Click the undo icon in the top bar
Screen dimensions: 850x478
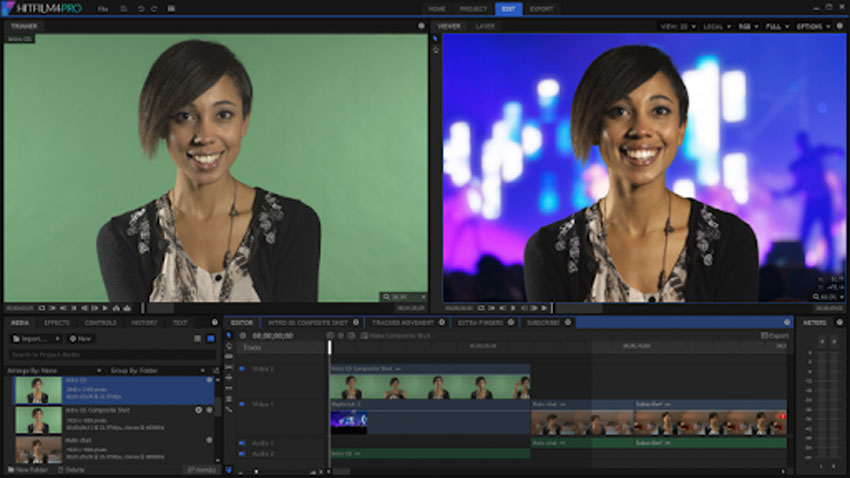tap(139, 8)
